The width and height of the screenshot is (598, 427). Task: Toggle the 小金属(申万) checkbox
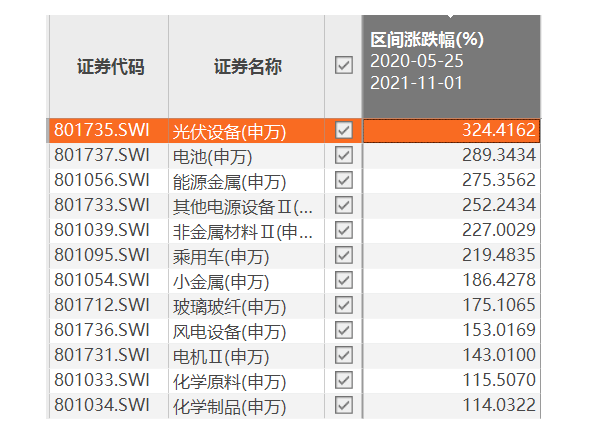pyautogui.click(x=344, y=280)
